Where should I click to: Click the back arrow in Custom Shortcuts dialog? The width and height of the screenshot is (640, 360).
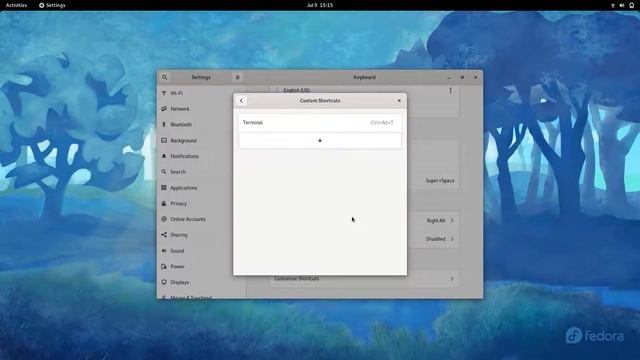[x=241, y=100]
